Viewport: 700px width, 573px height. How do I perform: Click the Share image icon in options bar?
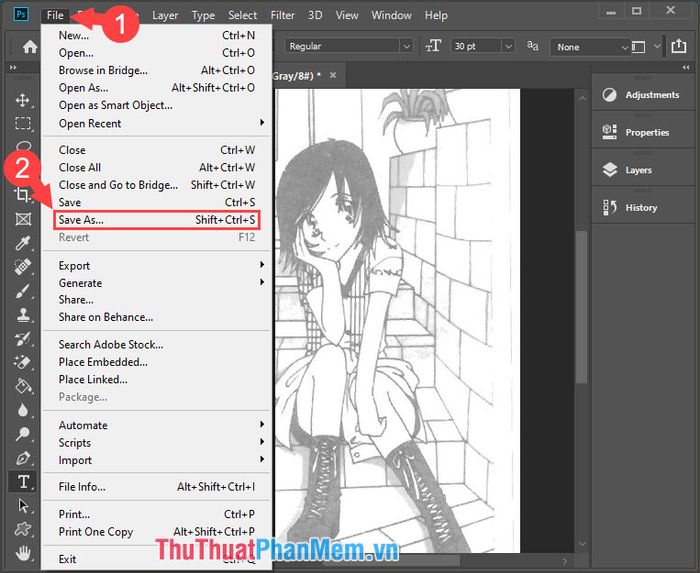point(679,46)
